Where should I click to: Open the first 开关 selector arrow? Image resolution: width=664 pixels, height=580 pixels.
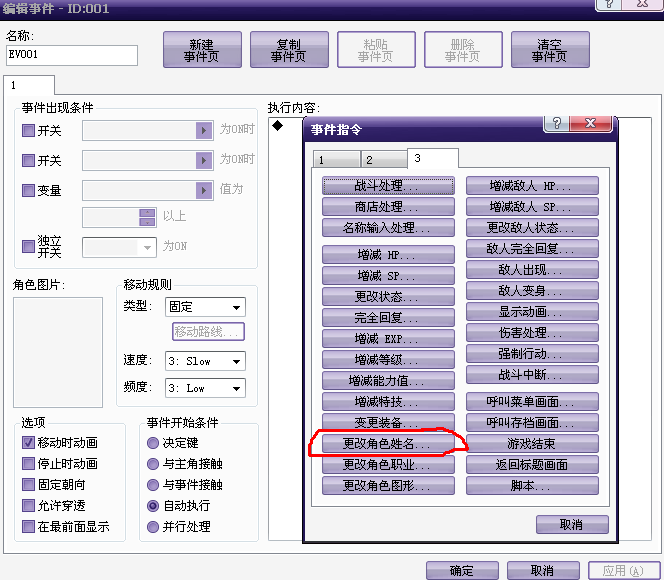coord(204,130)
